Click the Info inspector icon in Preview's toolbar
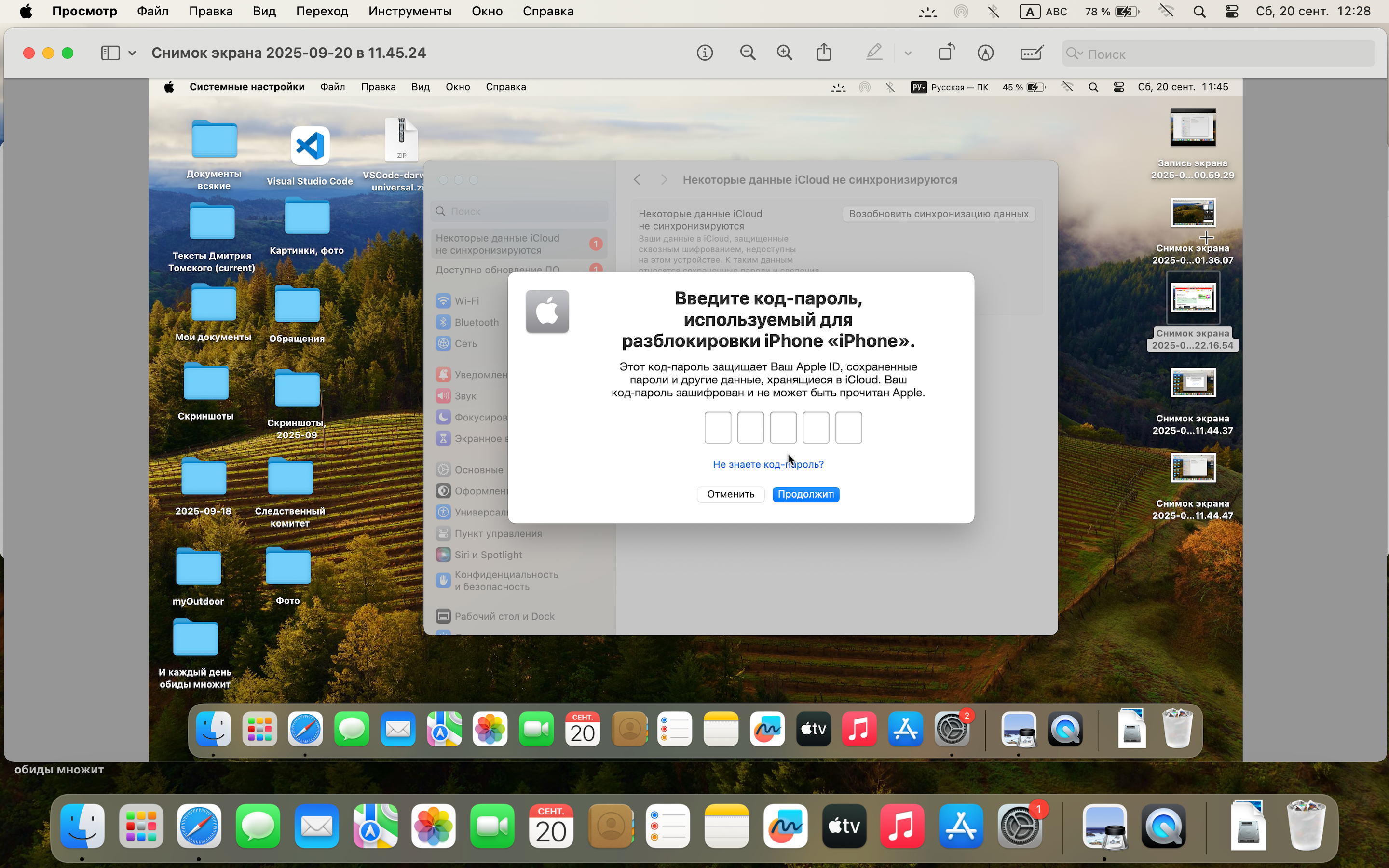 tap(705, 53)
